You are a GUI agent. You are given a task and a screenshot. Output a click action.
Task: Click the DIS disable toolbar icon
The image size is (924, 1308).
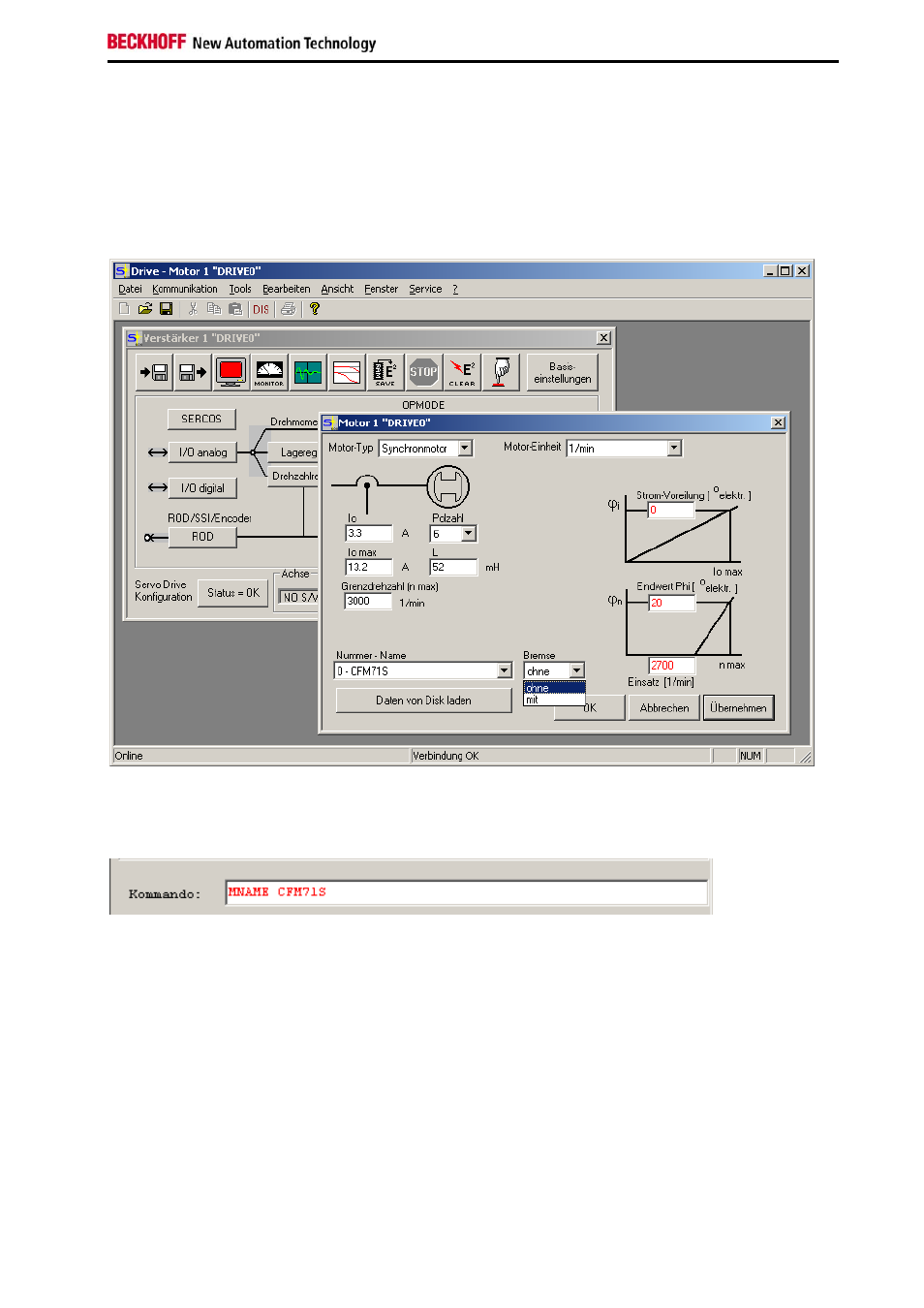pos(262,309)
